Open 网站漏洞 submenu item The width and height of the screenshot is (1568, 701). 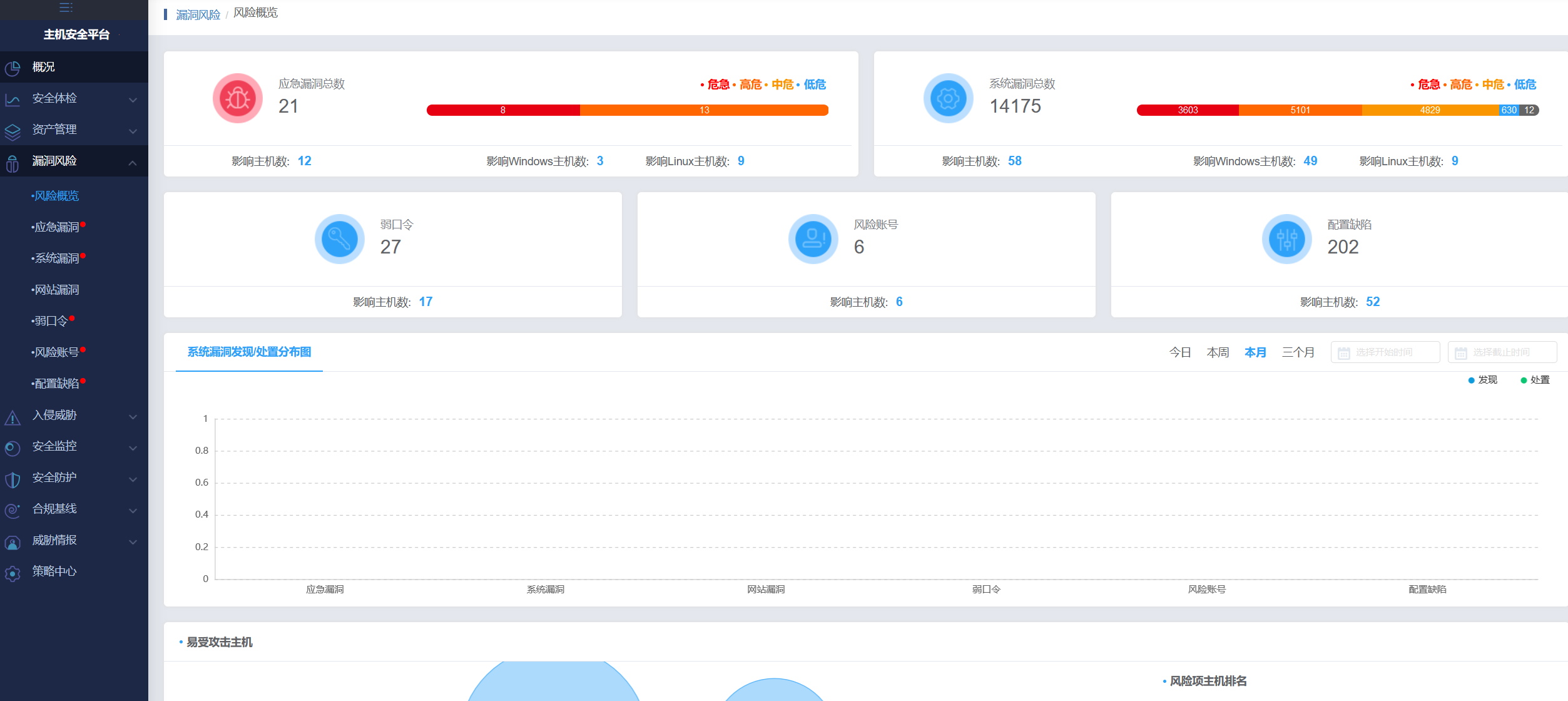[55, 290]
